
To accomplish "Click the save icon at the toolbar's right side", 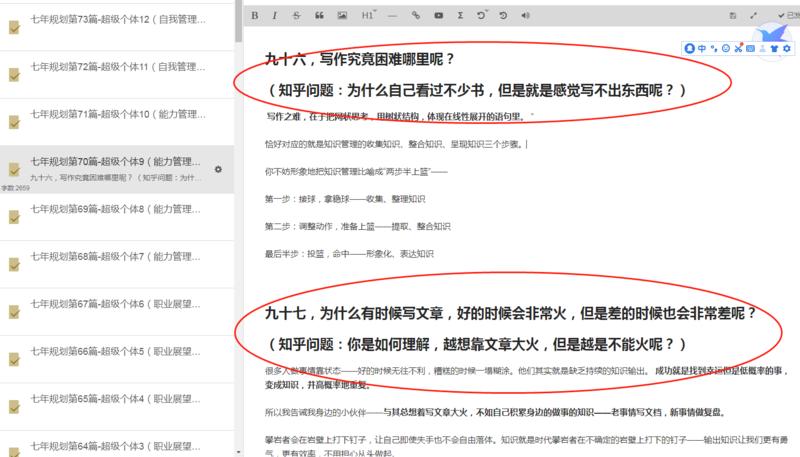I will click(x=733, y=15).
